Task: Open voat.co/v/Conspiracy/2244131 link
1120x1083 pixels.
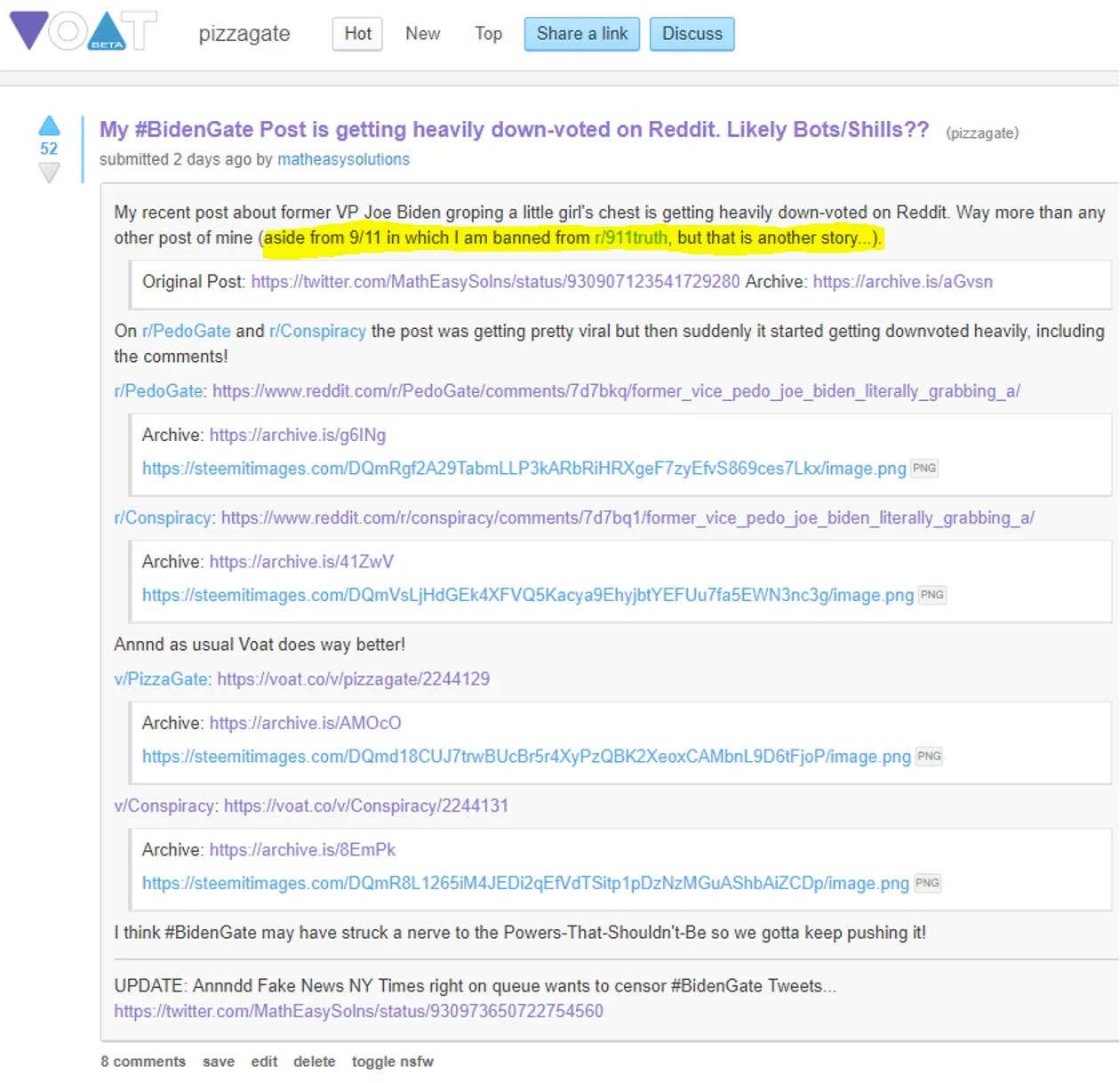Action: click(366, 806)
